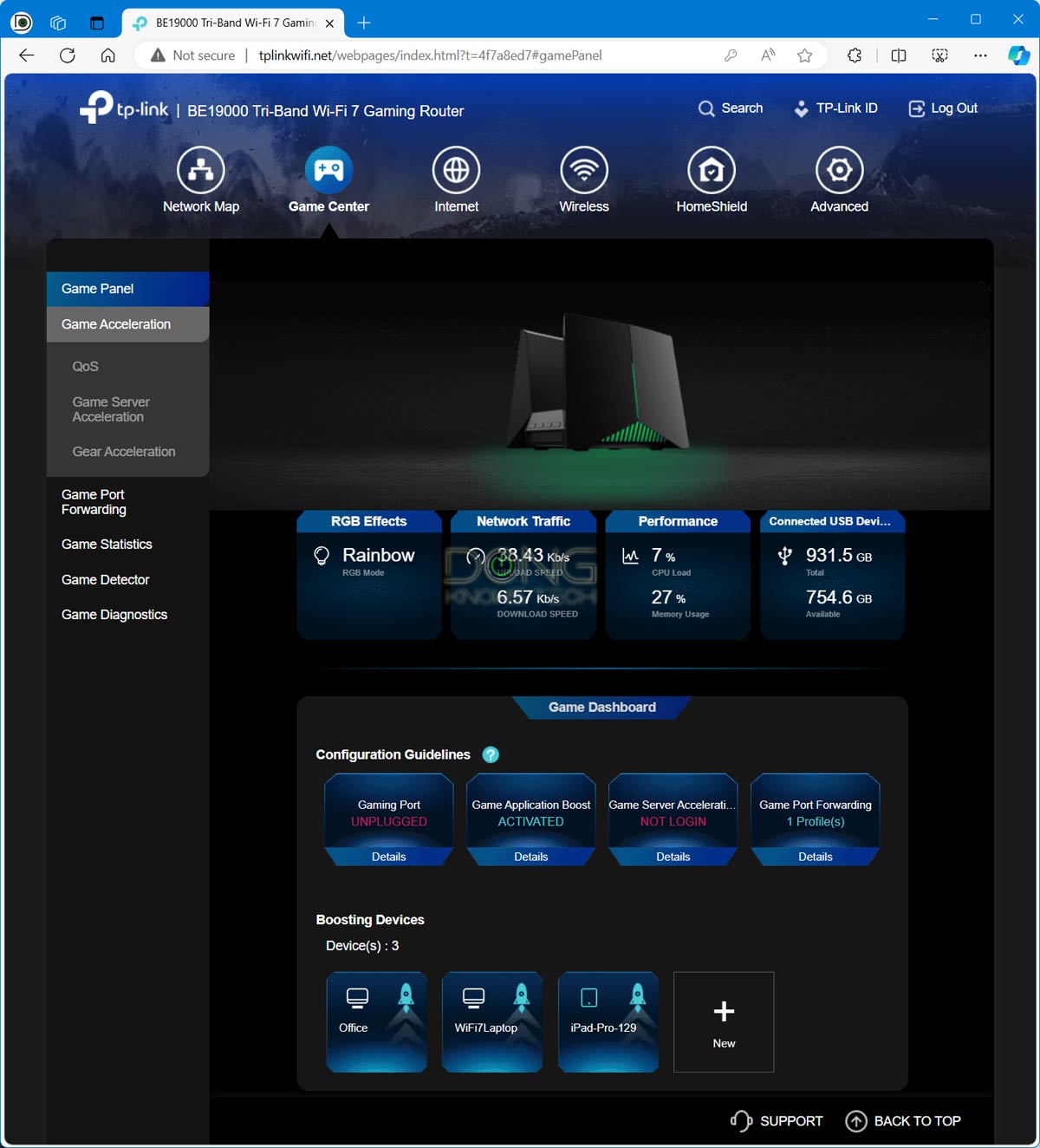Open Details under Game Server Acceleration
The height and width of the screenshot is (1148, 1040).
point(673,857)
